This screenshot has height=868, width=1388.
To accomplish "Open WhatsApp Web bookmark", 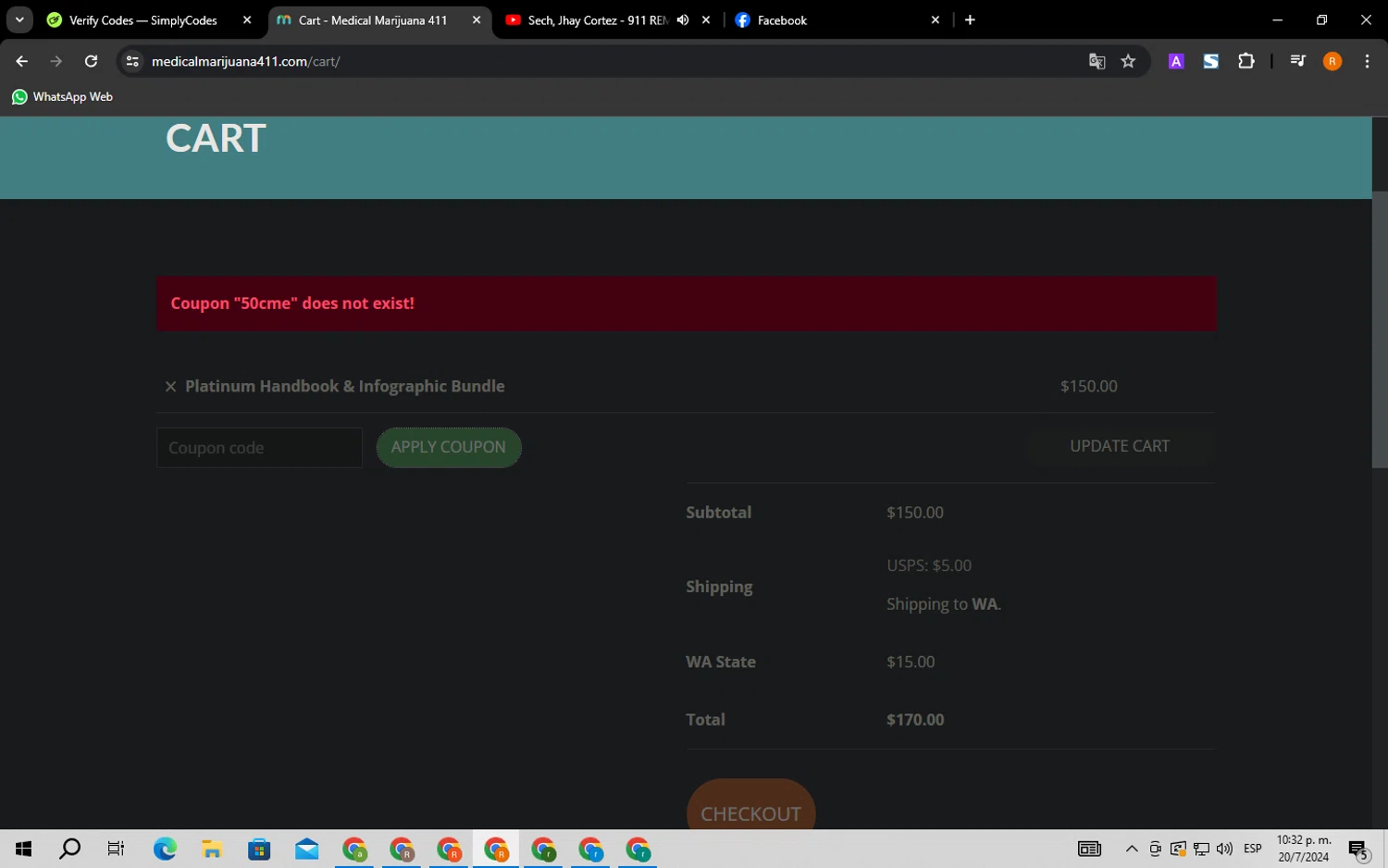I will click(x=62, y=96).
